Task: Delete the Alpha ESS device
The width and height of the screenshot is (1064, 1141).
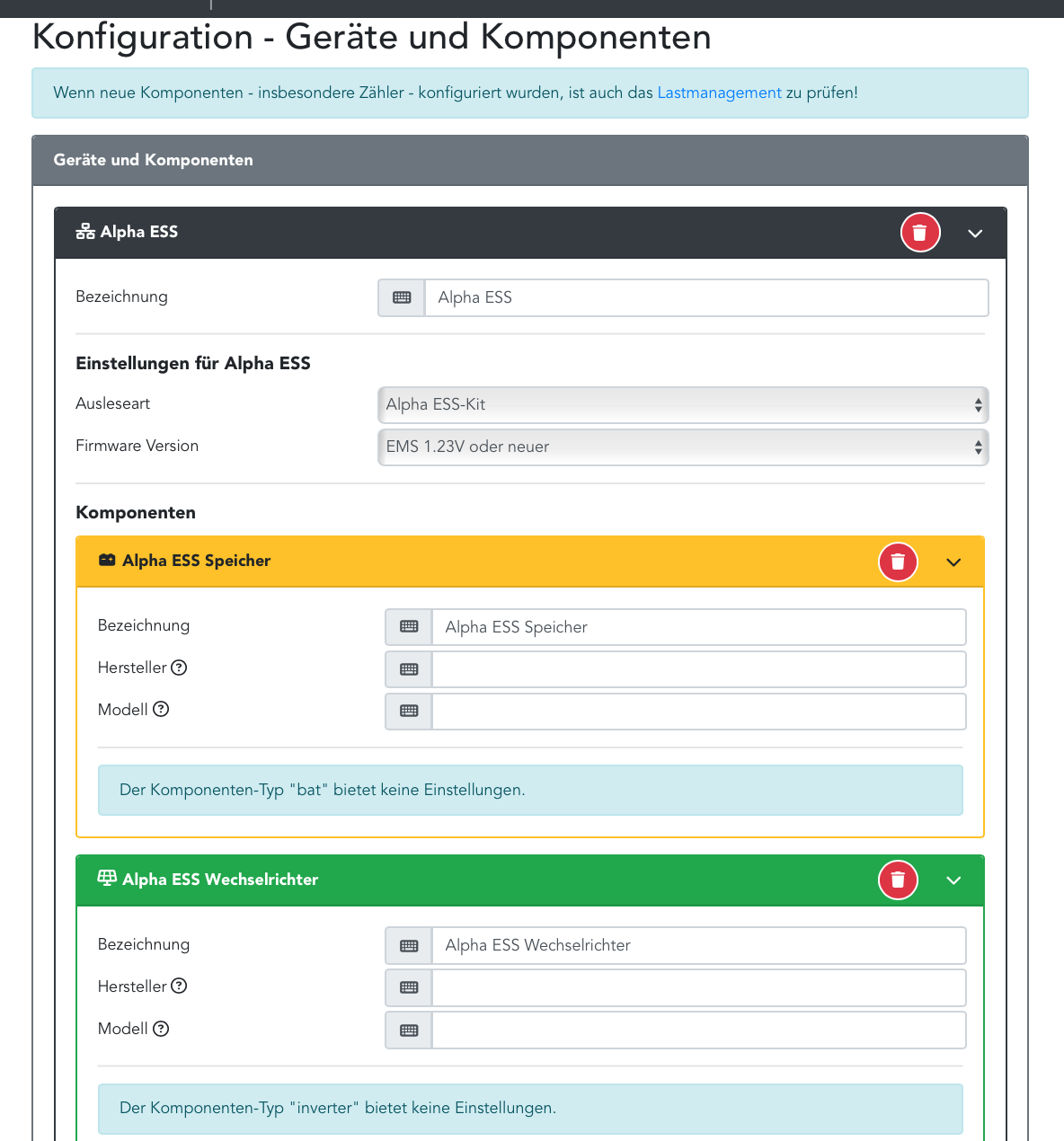Action: (920, 233)
